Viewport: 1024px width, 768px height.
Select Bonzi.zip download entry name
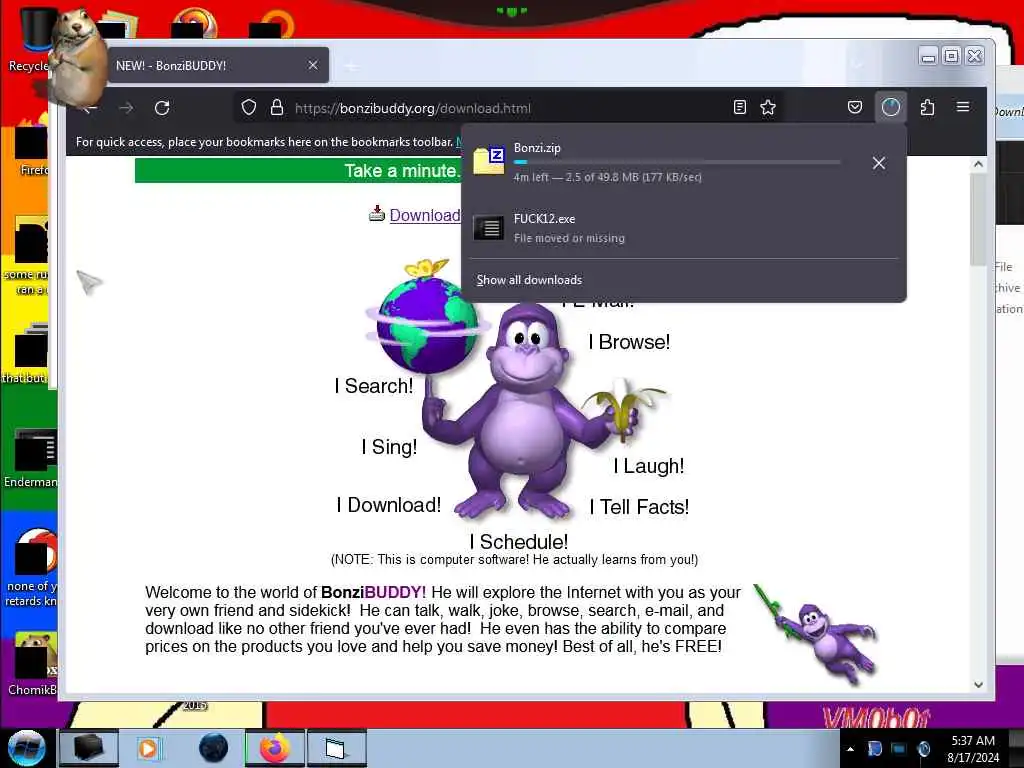pyautogui.click(x=537, y=148)
